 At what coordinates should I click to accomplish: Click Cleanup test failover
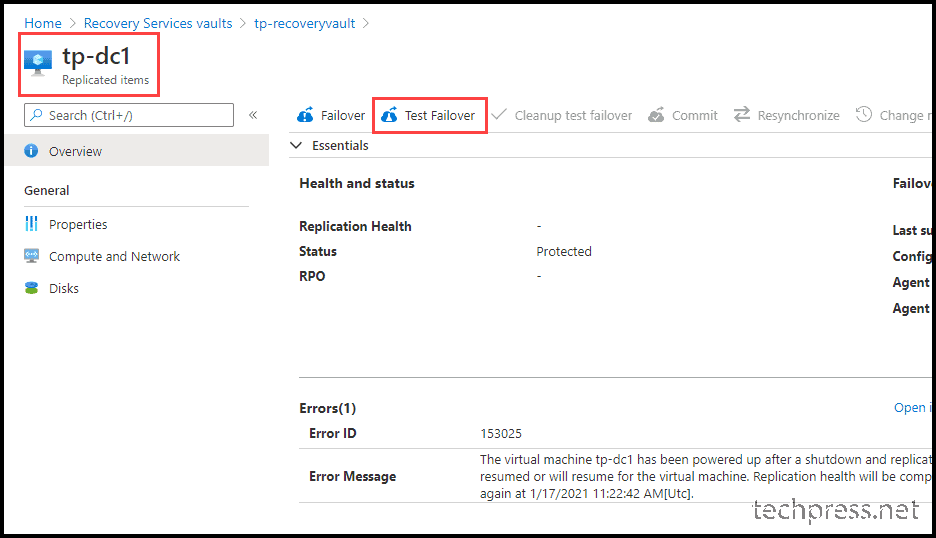(562, 115)
